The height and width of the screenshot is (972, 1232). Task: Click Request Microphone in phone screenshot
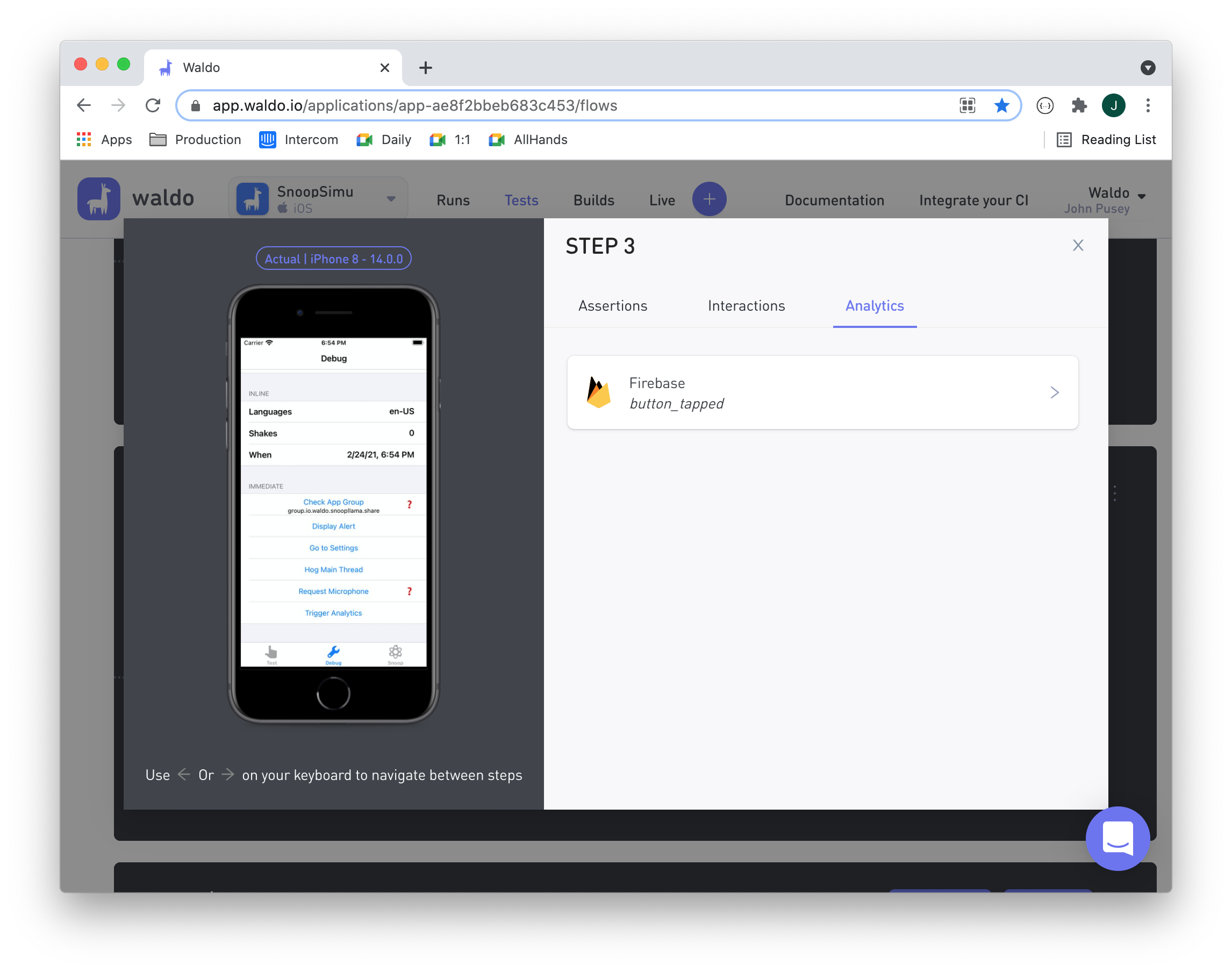tap(333, 591)
